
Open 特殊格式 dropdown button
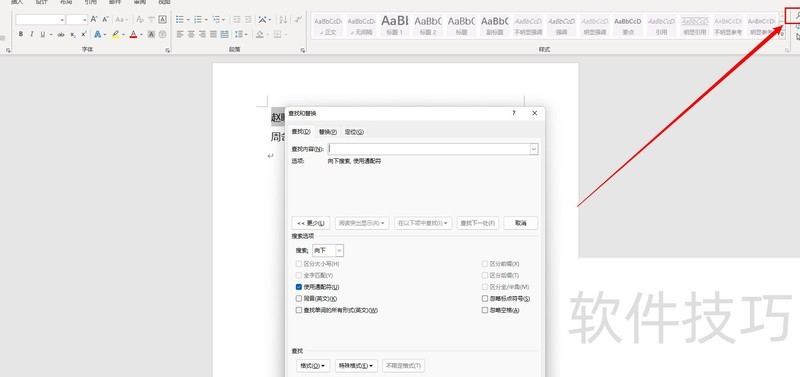pyautogui.click(x=356, y=366)
